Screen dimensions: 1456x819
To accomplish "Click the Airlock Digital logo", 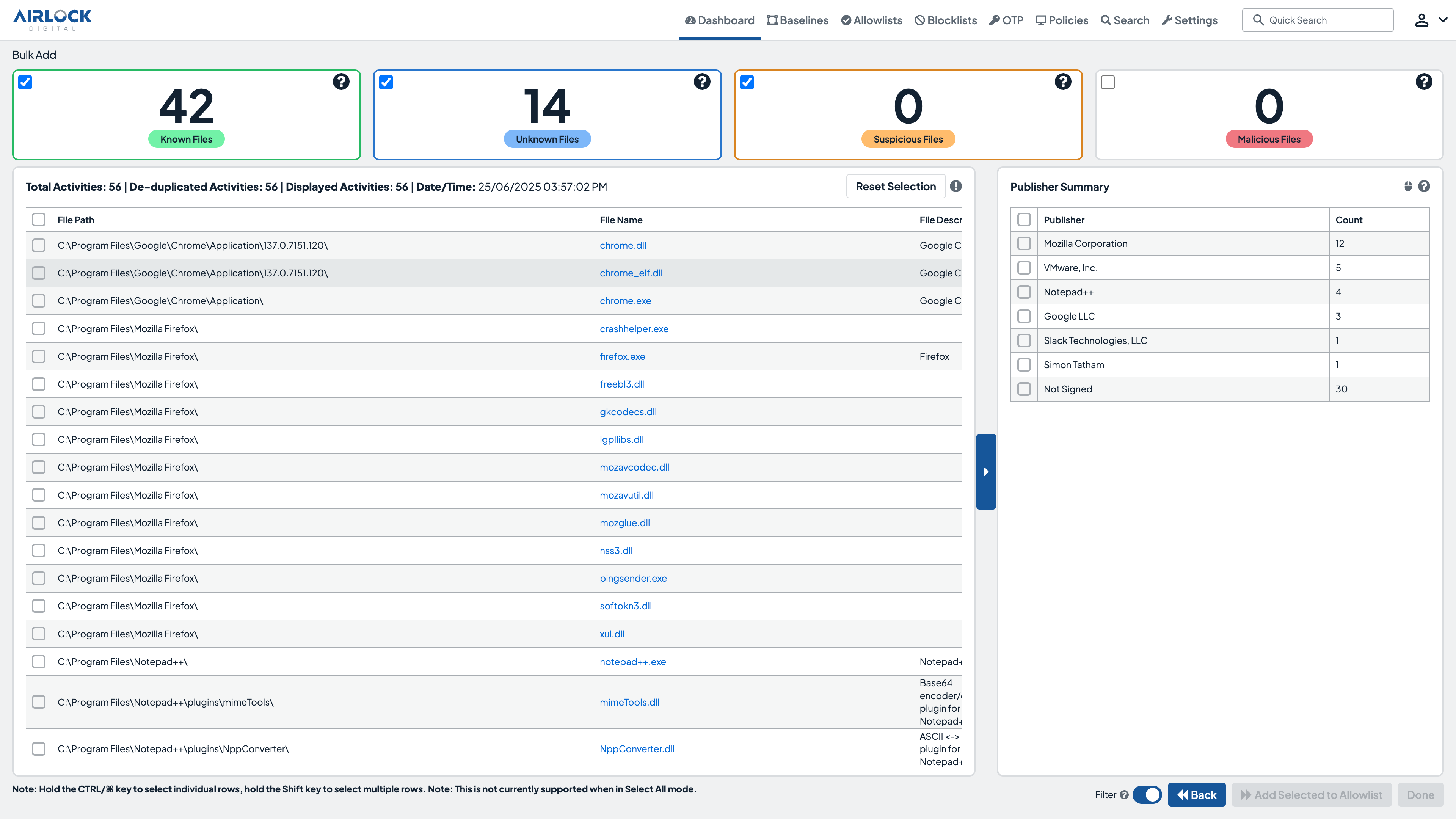I will [x=52, y=20].
